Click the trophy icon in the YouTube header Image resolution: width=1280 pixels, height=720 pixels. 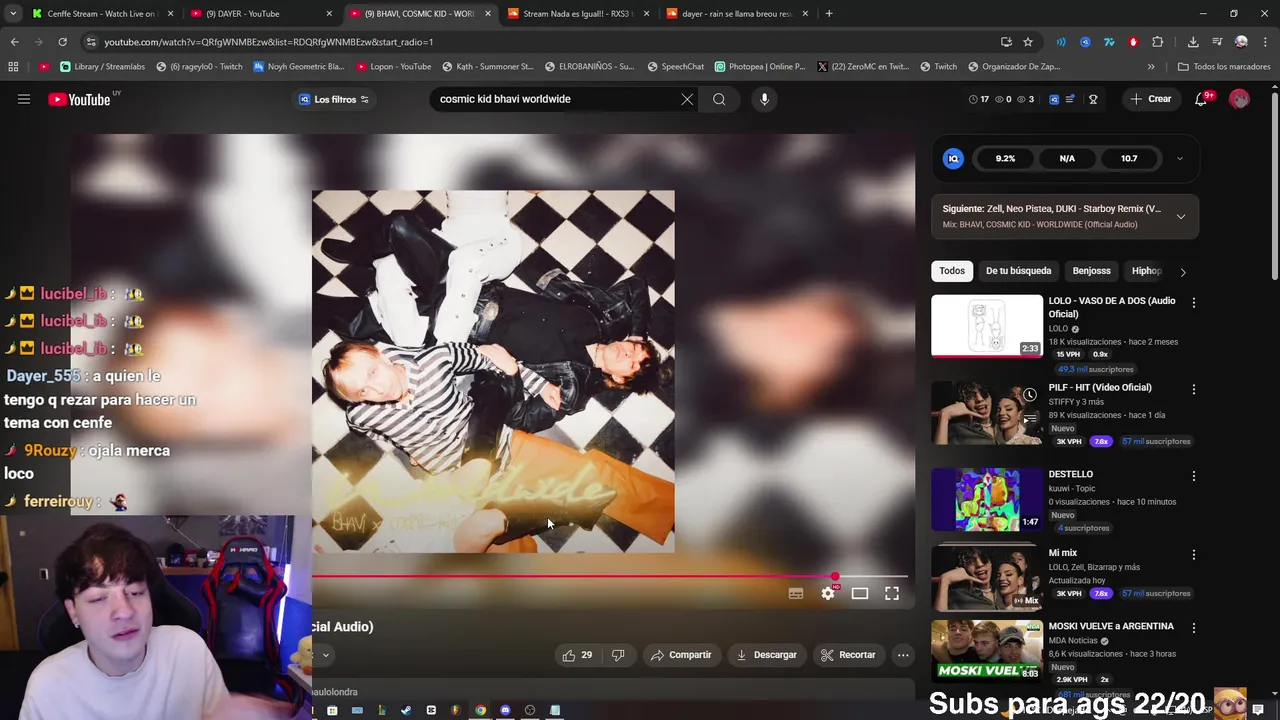tap(1093, 99)
